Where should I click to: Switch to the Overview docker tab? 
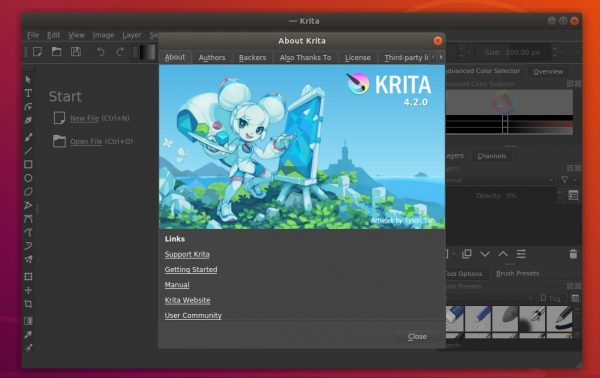pos(548,72)
